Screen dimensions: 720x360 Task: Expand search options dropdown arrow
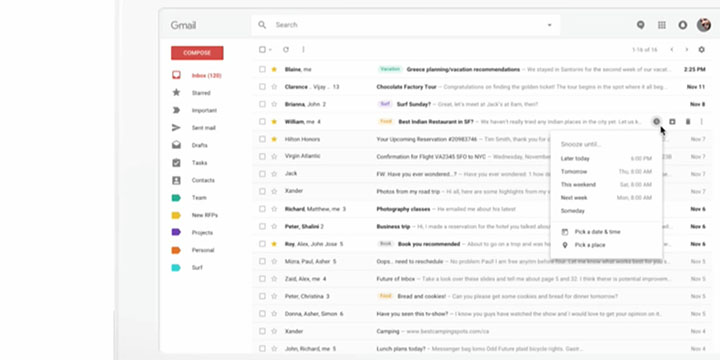(550, 25)
